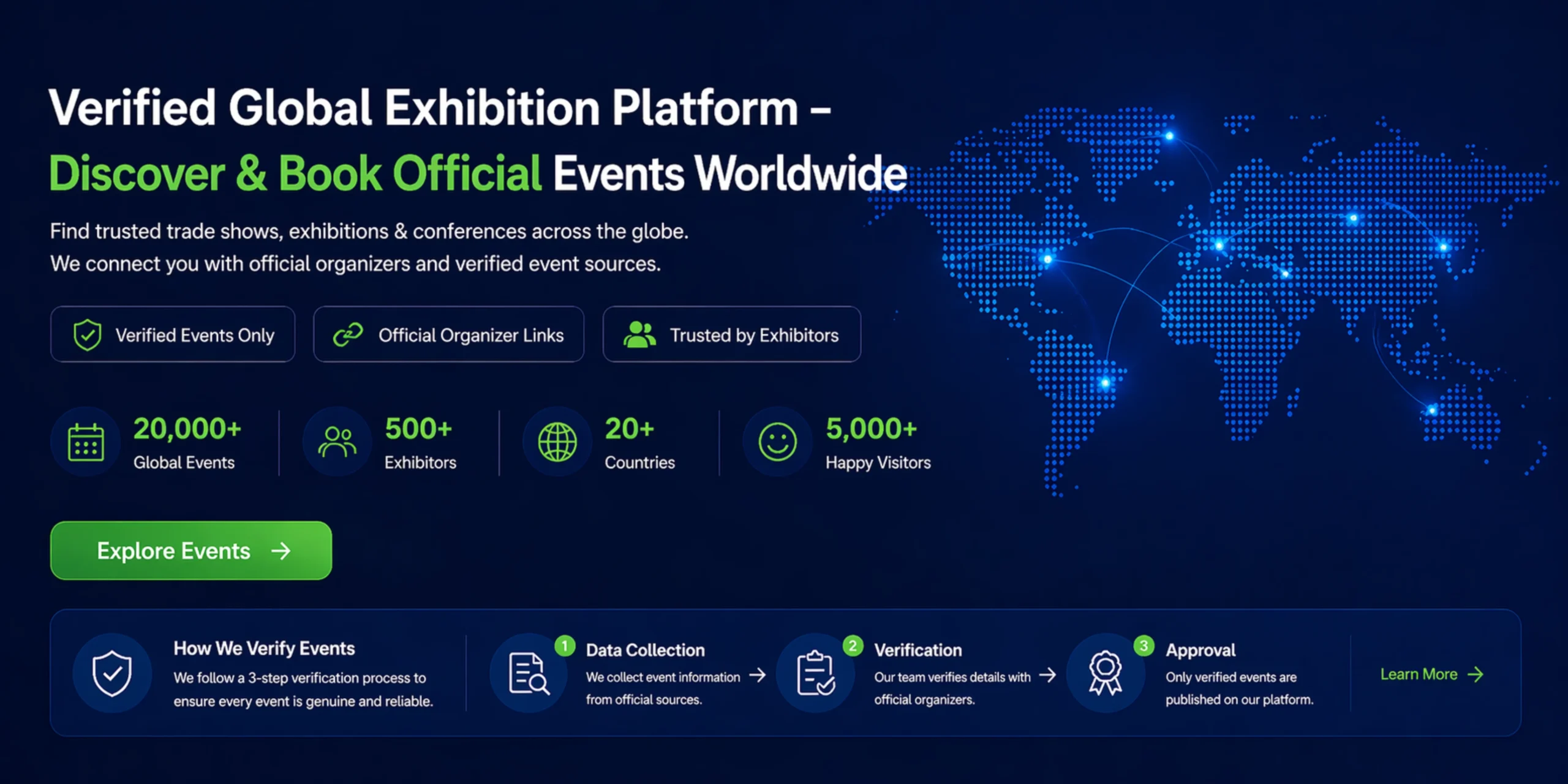Click the Data Collection document search icon

pyautogui.click(x=528, y=673)
